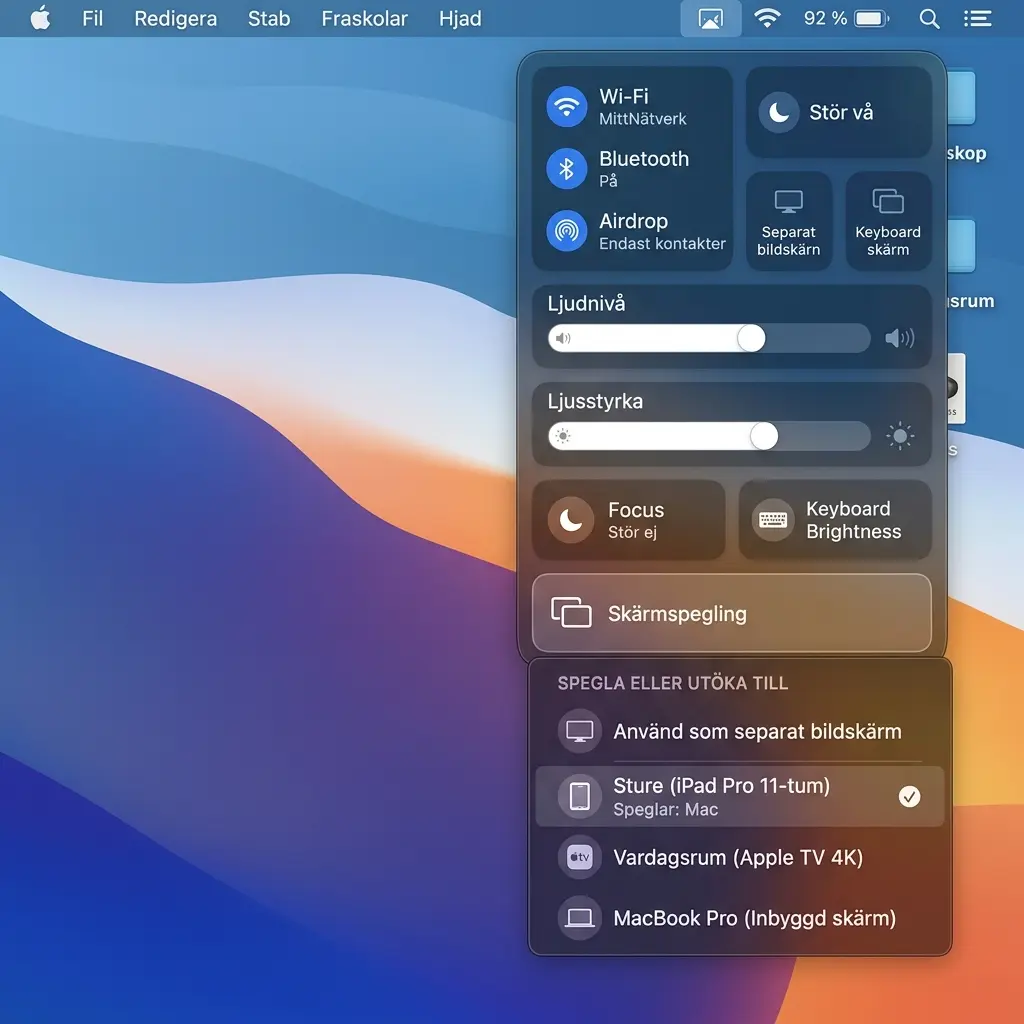The image size is (1024, 1024).
Task: Click the overlapping-screens icon in Skärmspegling
Action: click(571, 613)
